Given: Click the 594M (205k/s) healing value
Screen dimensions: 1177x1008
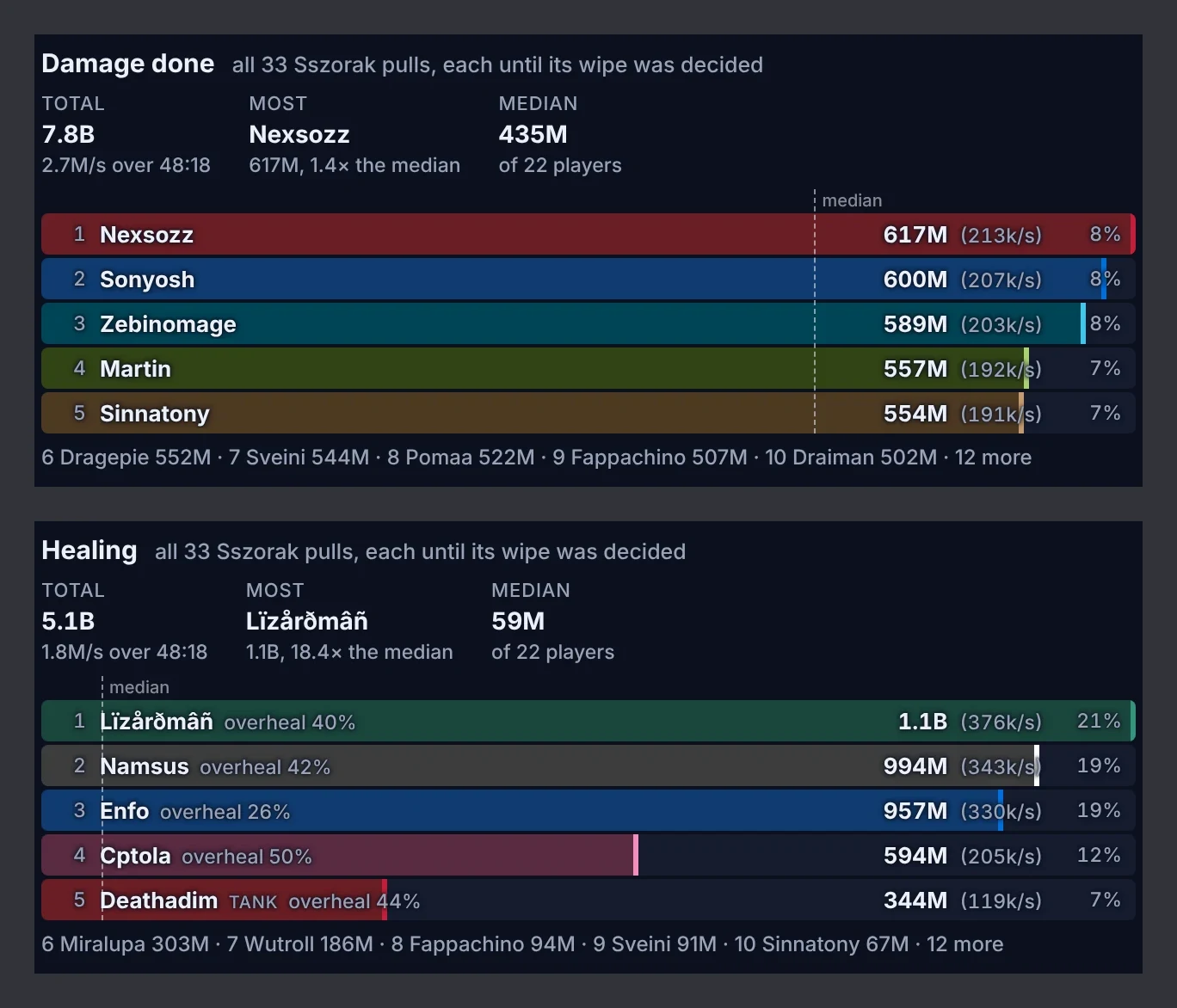Looking at the screenshot, I should pos(962,856).
